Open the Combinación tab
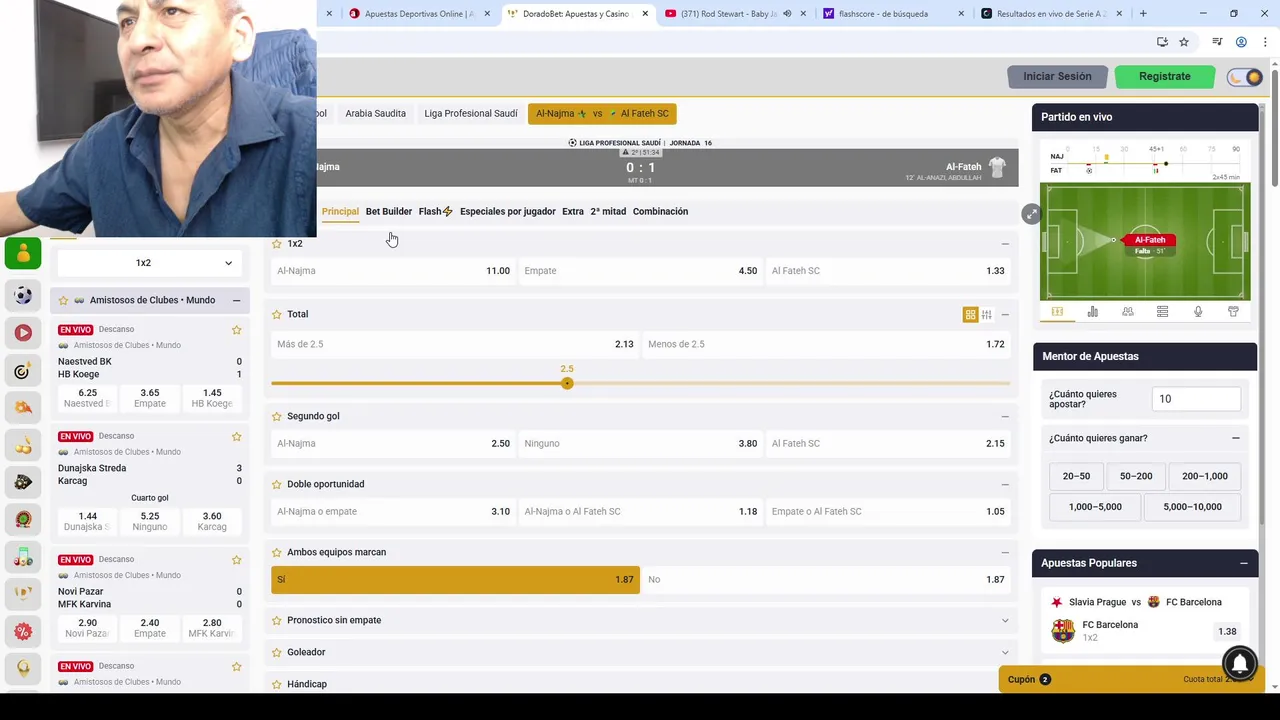This screenshot has width=1280, height=720. [x=660, y=211]
